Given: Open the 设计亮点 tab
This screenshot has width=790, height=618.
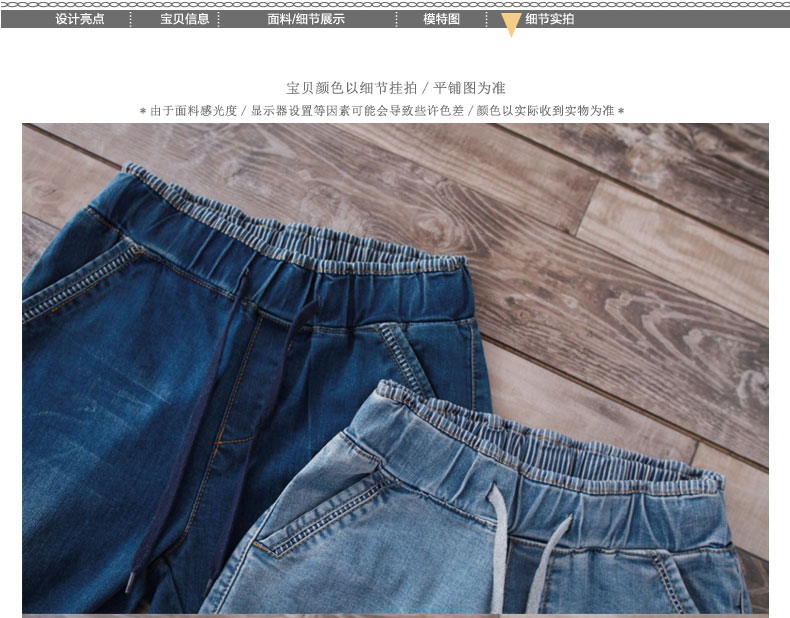Looking at the screenshot, I should pos(80,19).
